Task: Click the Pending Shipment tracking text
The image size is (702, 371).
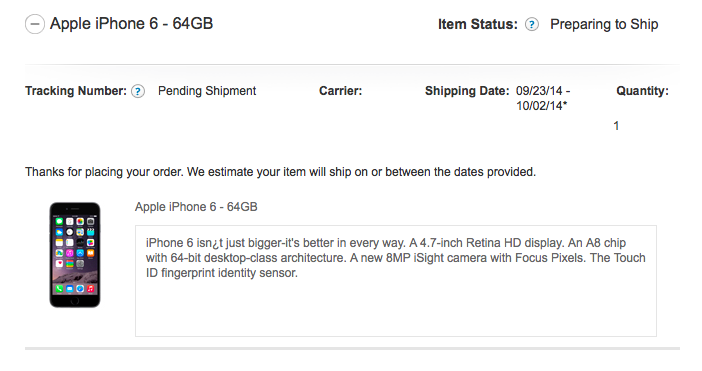Action: [207, 91]
